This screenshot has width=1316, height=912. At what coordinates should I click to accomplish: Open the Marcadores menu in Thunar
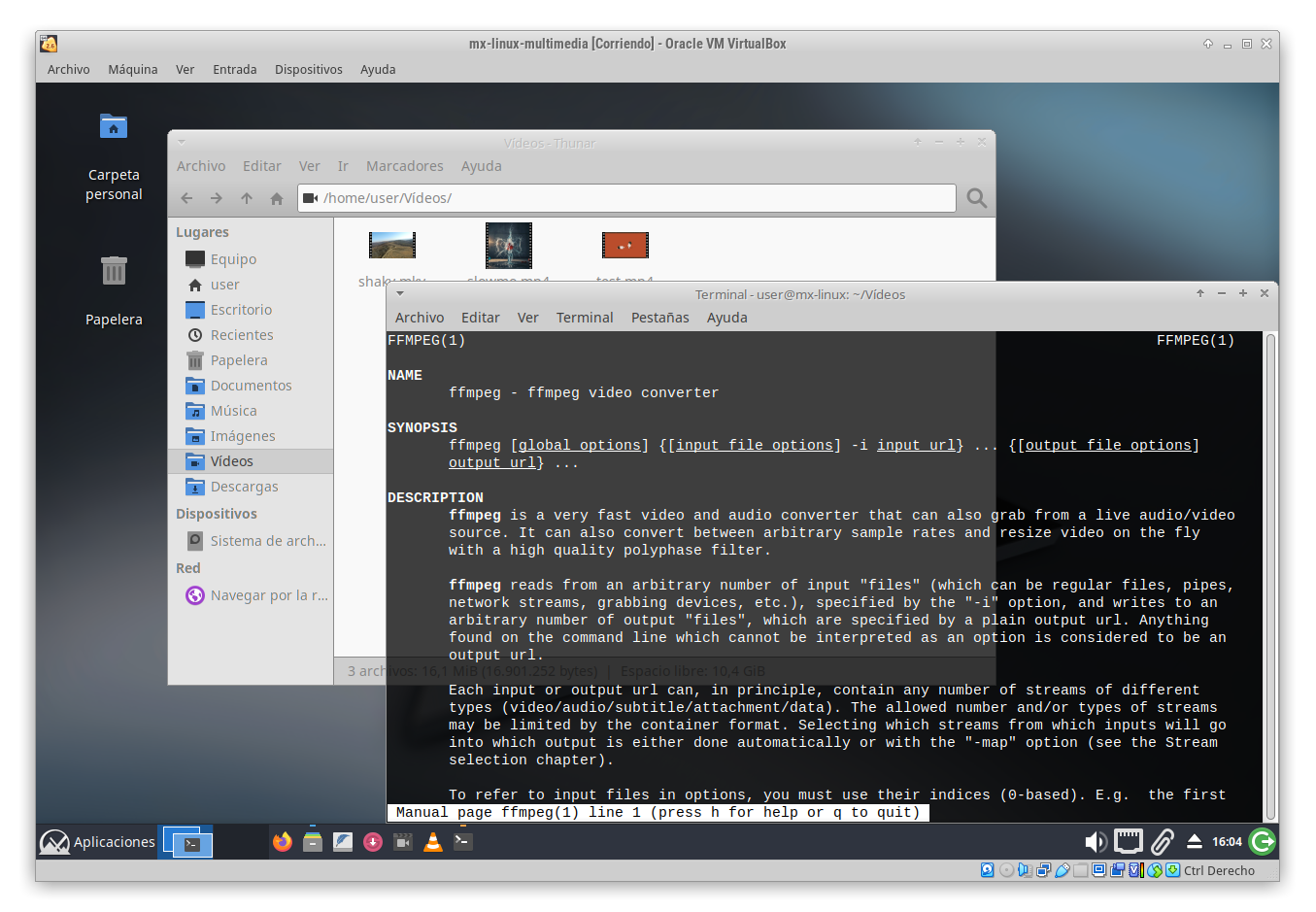click(404, 165)
